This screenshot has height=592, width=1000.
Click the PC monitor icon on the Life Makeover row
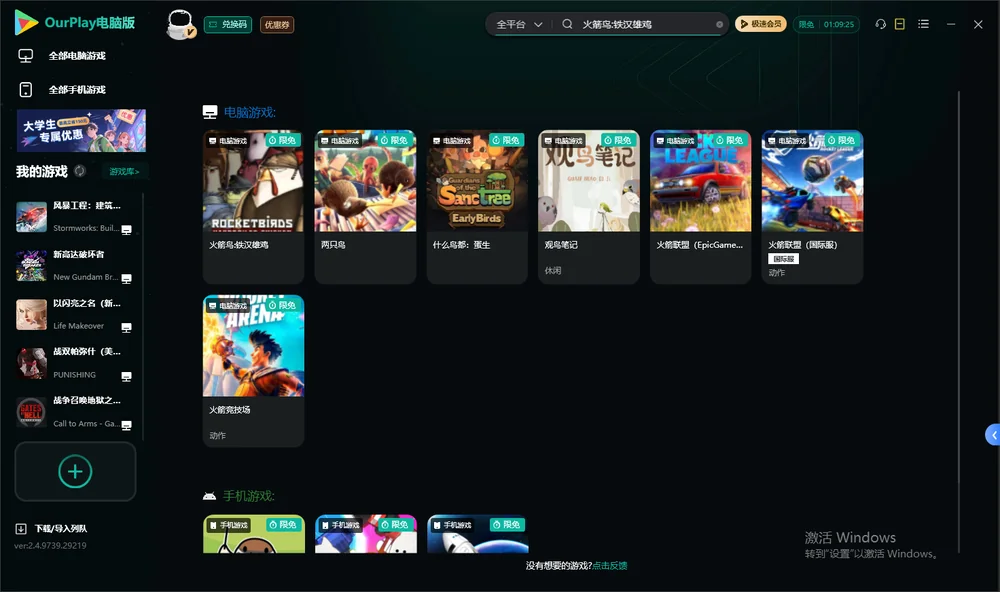pyautogui.click(x=126, y=327)
